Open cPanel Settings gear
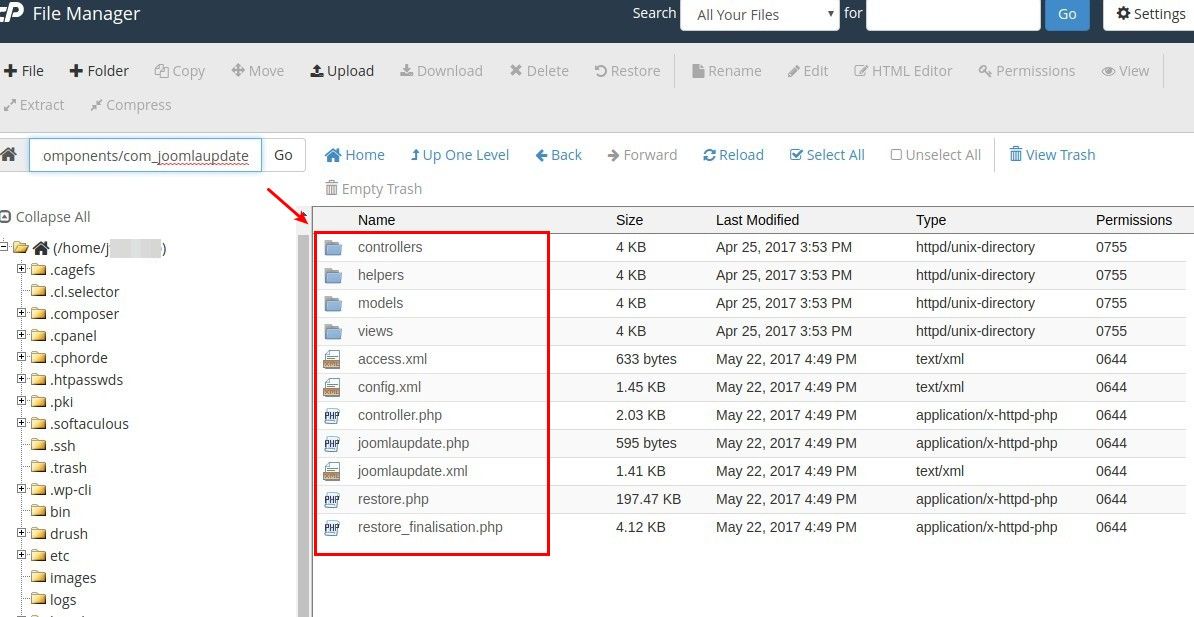This screenshot has width=1194, height=617. pos(1148,14)
